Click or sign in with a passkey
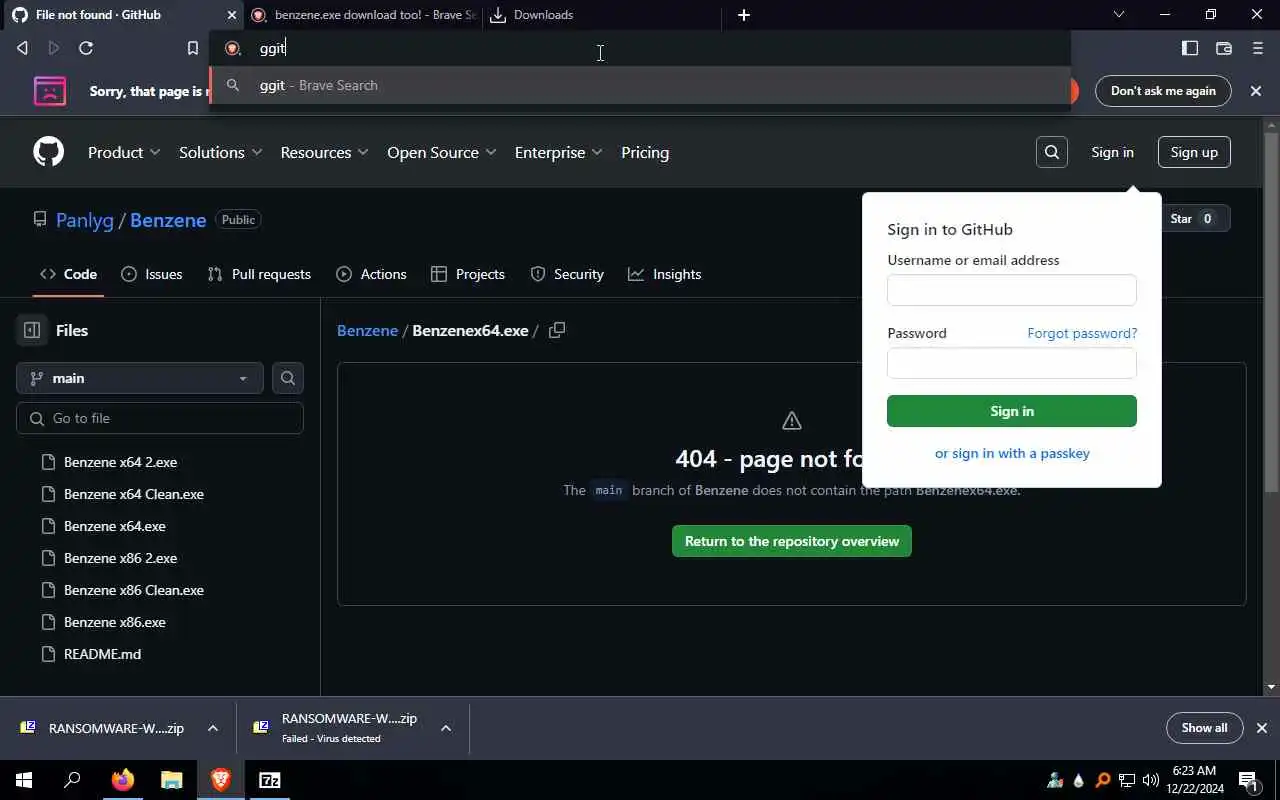 pos(1012,453)
